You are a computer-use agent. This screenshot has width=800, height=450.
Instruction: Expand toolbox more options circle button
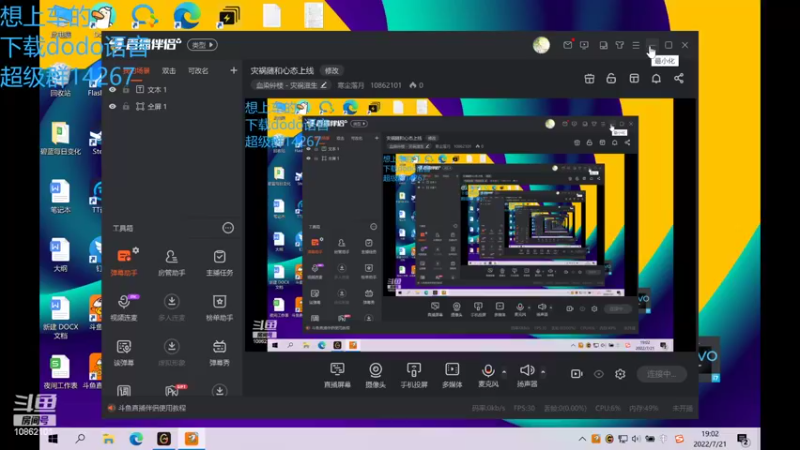click(x=228, y=228)
